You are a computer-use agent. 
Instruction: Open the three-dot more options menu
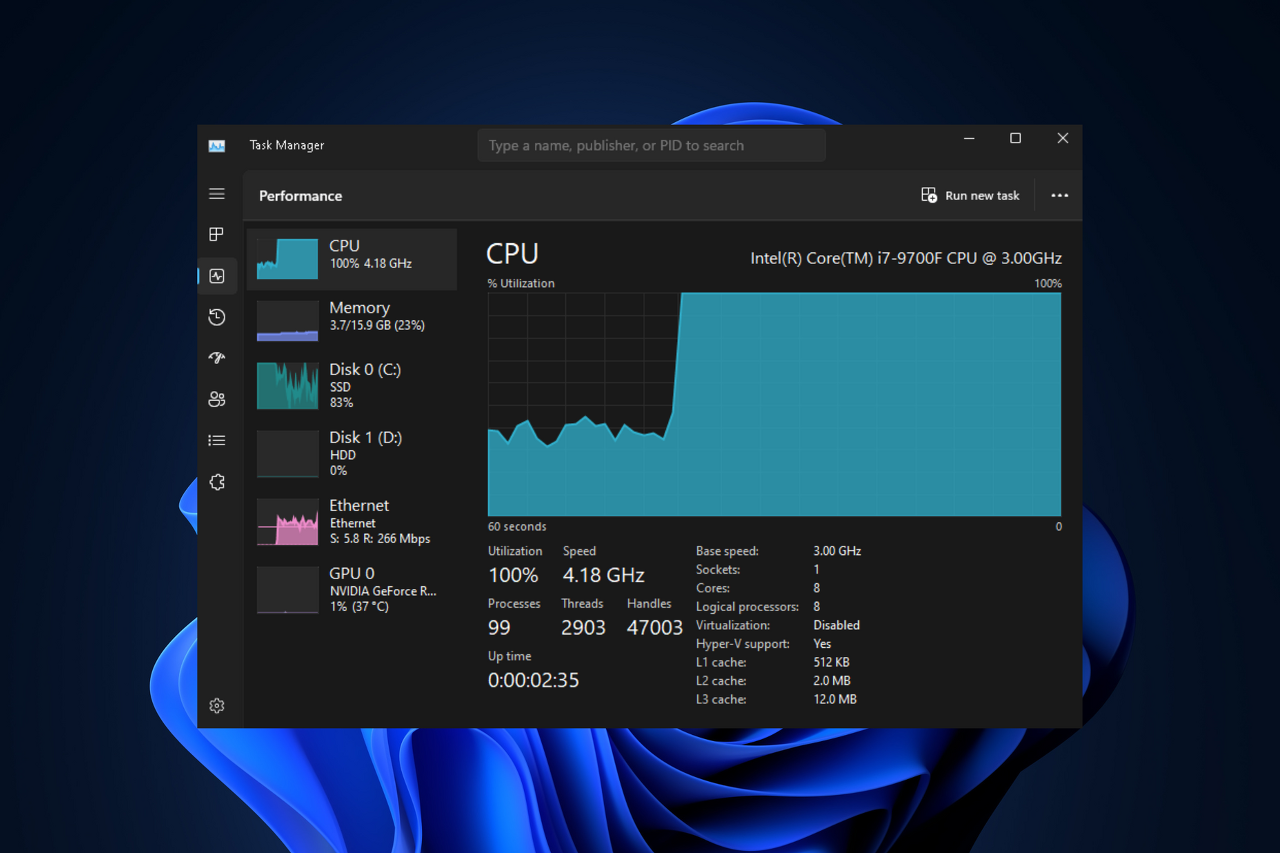pyautogui.click(x=1060, y=195)
